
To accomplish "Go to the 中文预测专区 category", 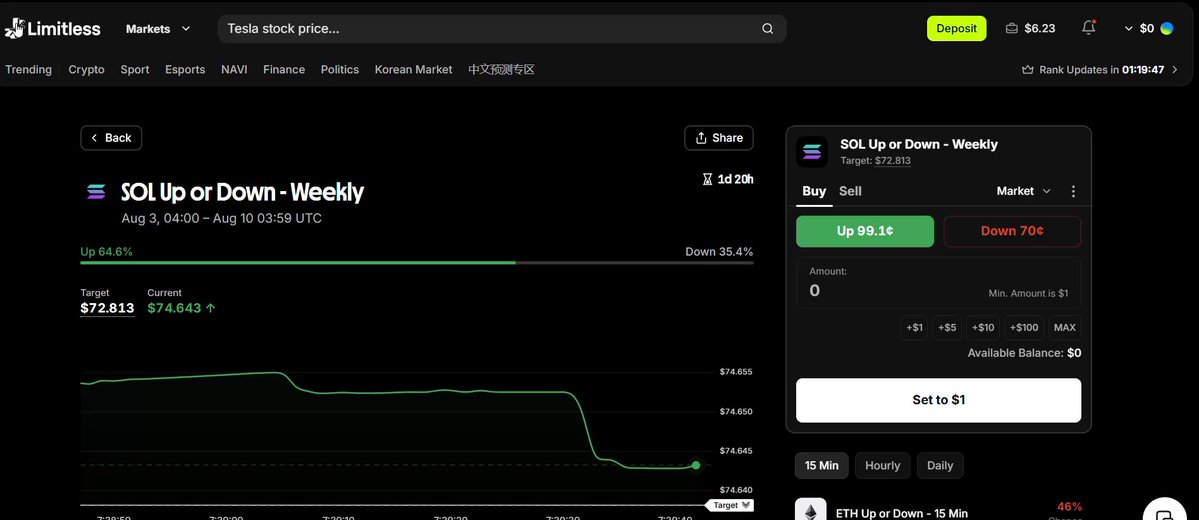I will 501,70.
